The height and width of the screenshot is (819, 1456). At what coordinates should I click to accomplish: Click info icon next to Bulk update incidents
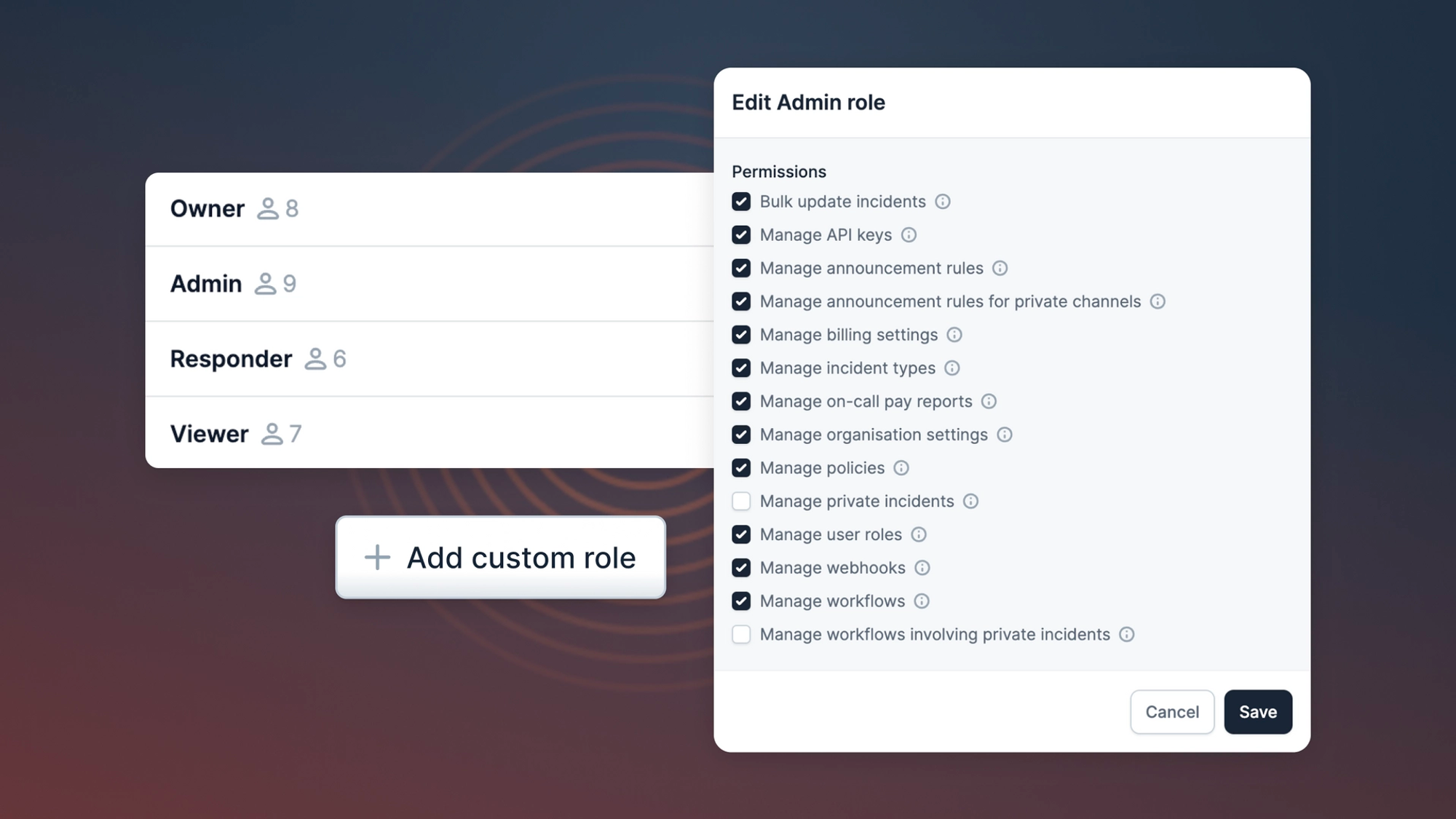942,202
